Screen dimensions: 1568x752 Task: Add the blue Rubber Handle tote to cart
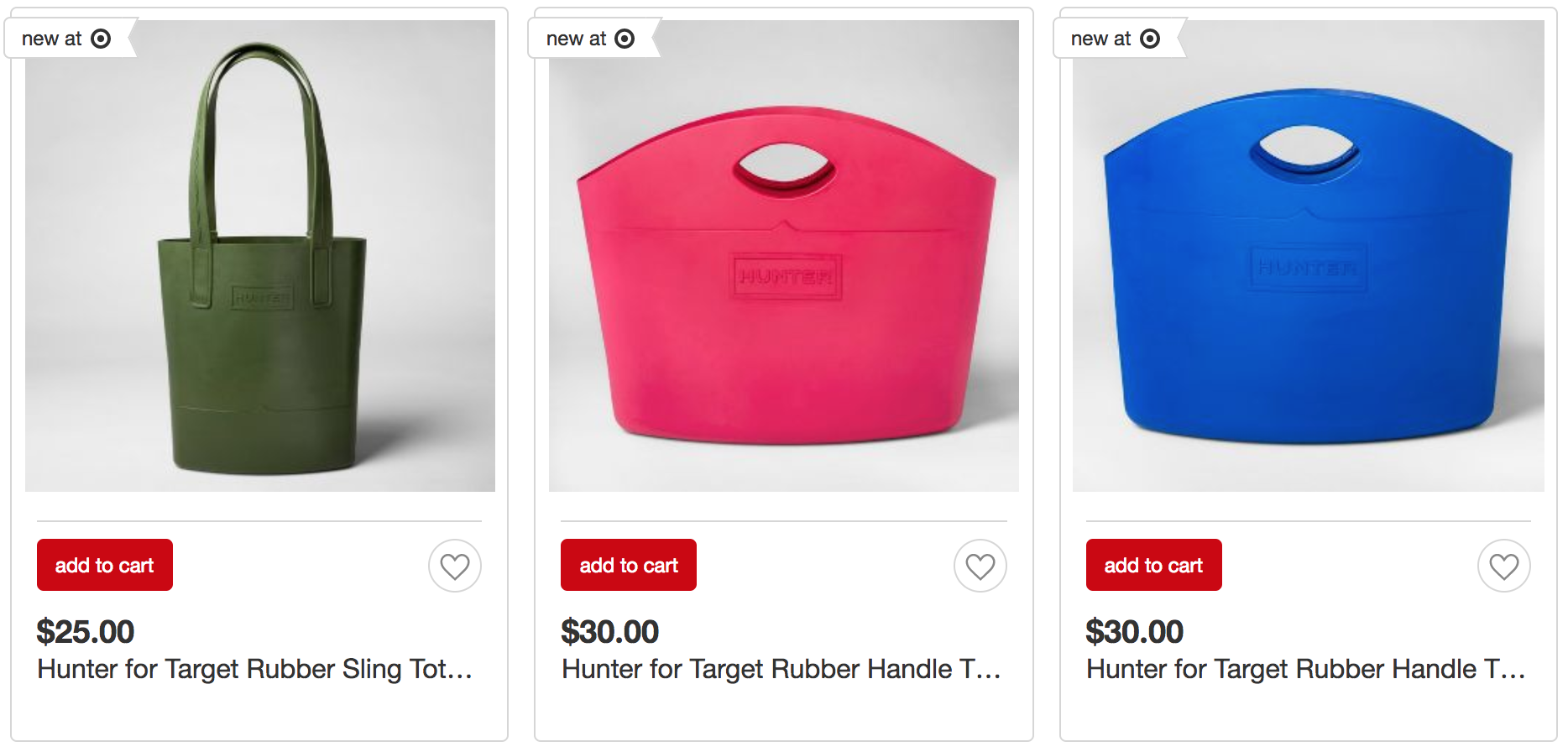click(1153, 565)
